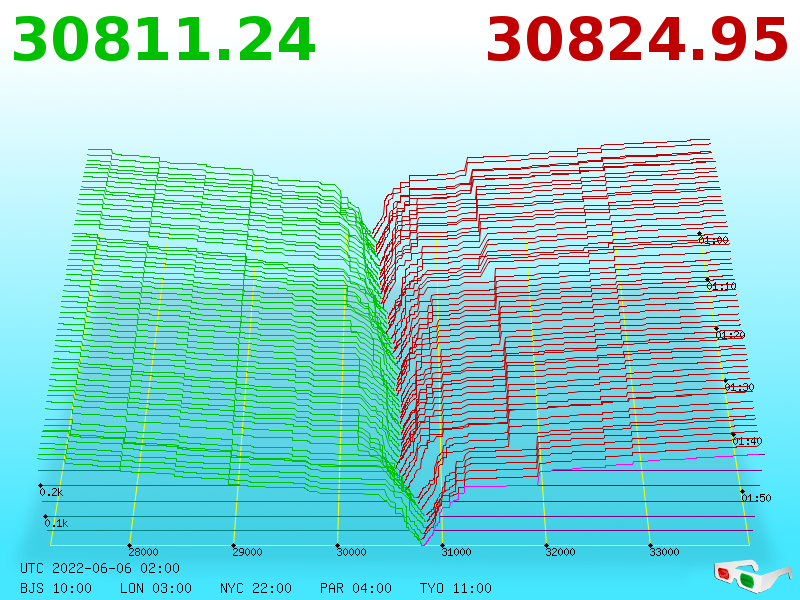The image size is (800, 600).
Task: Click the 01:20 time axis marker
Action: (x=731, y=335)
